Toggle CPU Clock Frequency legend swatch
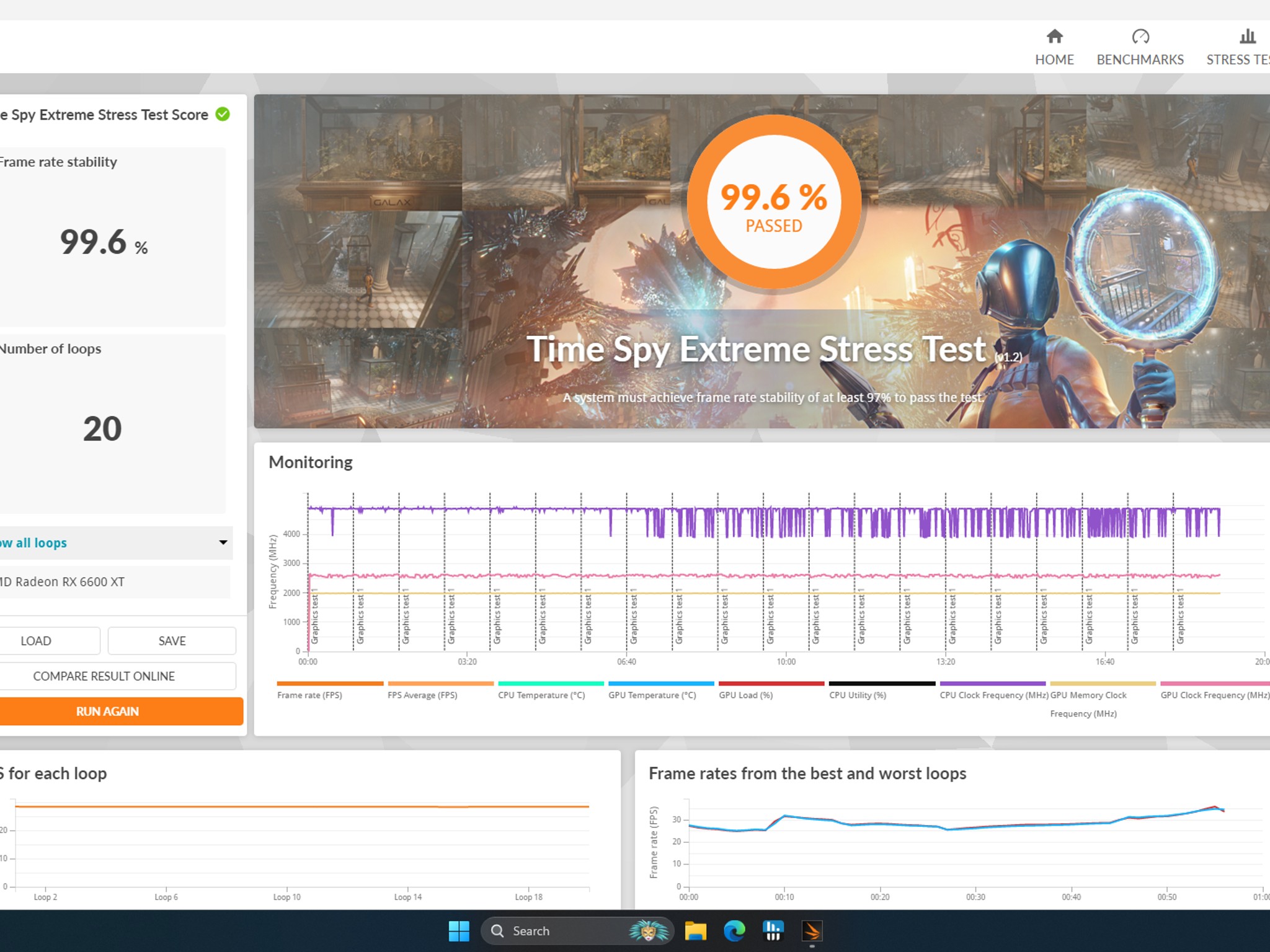This screenshot has width=1270, height=952. coord(992,684)
